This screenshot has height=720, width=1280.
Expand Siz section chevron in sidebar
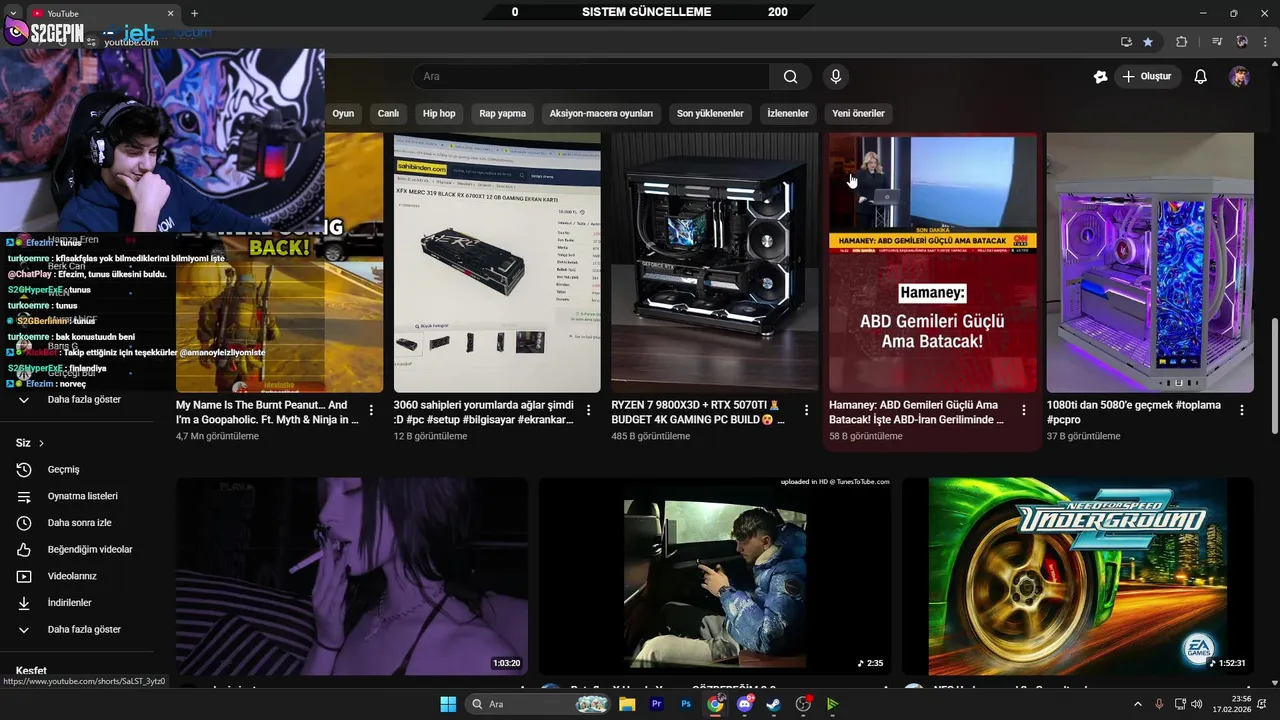(x=41, y=443)
